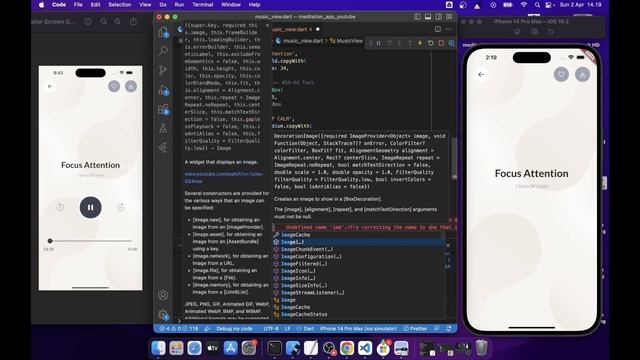This screenshot has width=640, height=360.
Task: Select the ImageCacheStatus suggestion
Action: click(358, 314)
